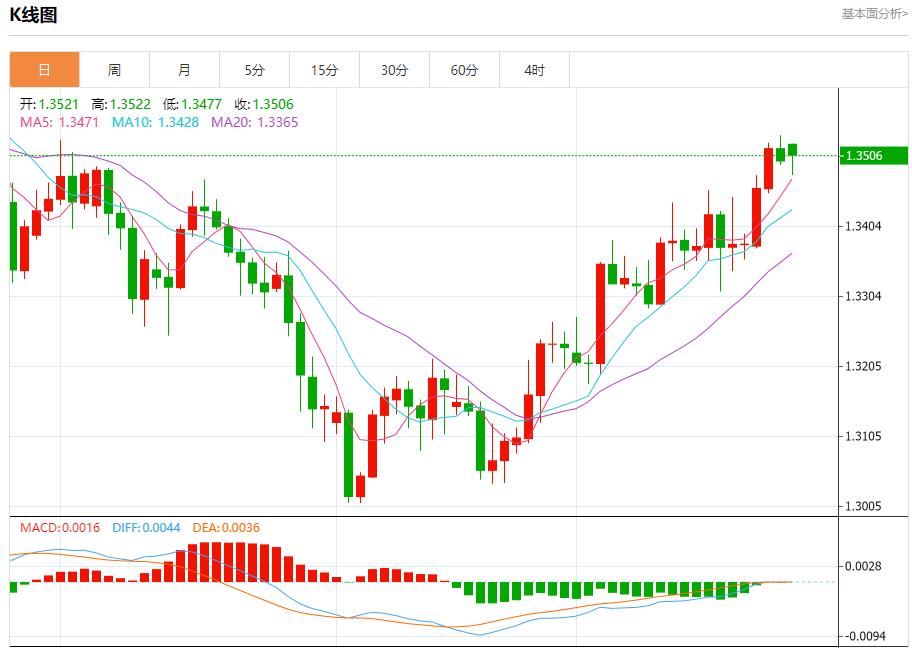Viewport: 912px width, 648px height.
Task: Select the 30分 interval tab
Action: pyautogui.click(x=394, y=70)
